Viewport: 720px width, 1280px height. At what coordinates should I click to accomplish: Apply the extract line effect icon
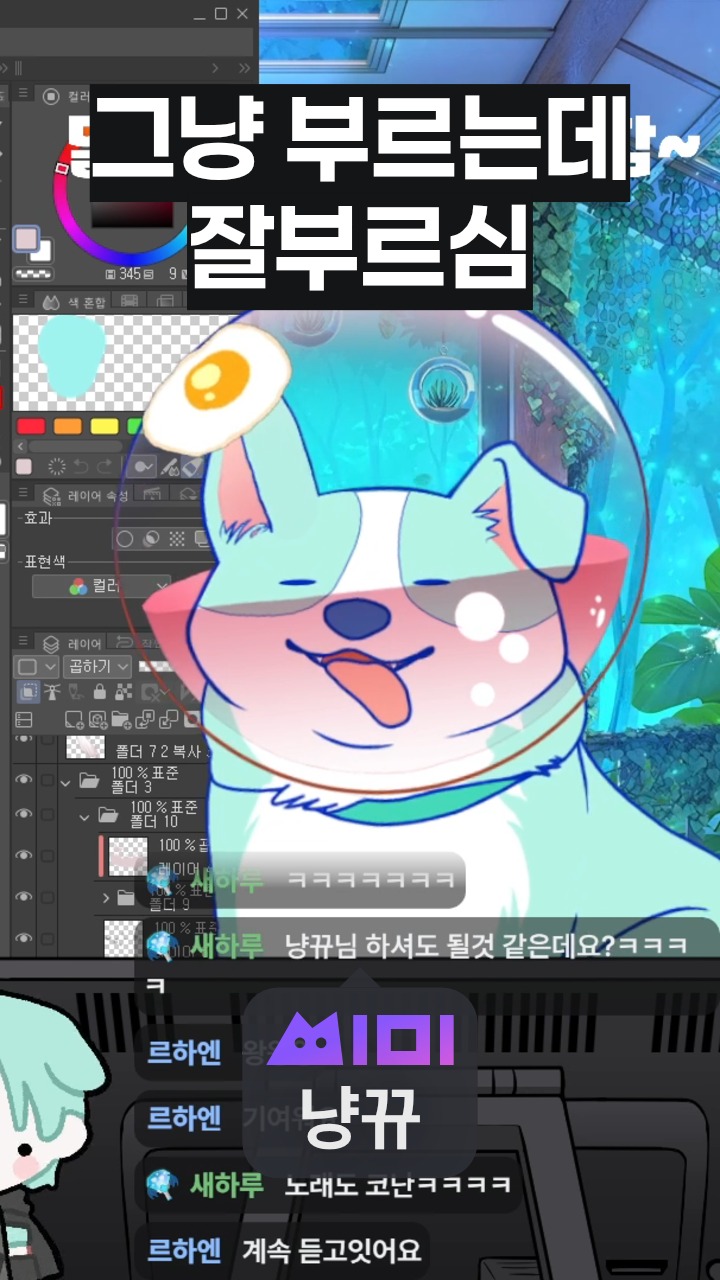pos(150,539)
